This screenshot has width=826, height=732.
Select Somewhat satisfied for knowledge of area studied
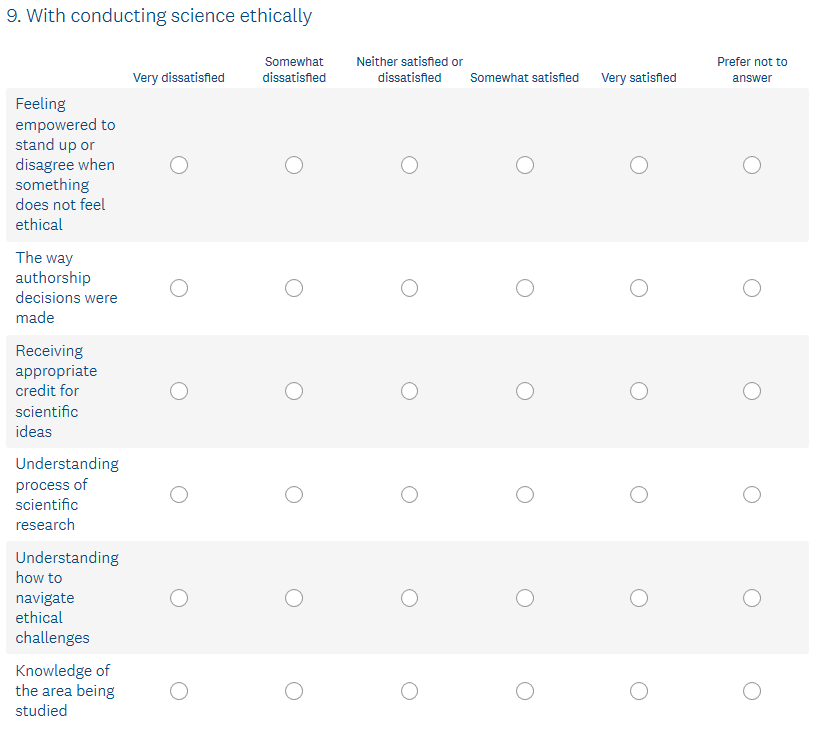[x=525, y=691]
